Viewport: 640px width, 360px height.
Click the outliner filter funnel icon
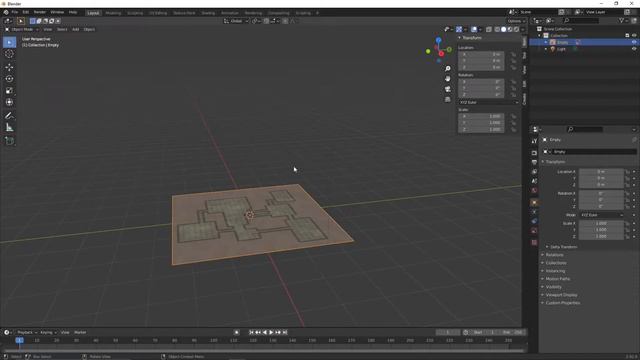point(621,20)
